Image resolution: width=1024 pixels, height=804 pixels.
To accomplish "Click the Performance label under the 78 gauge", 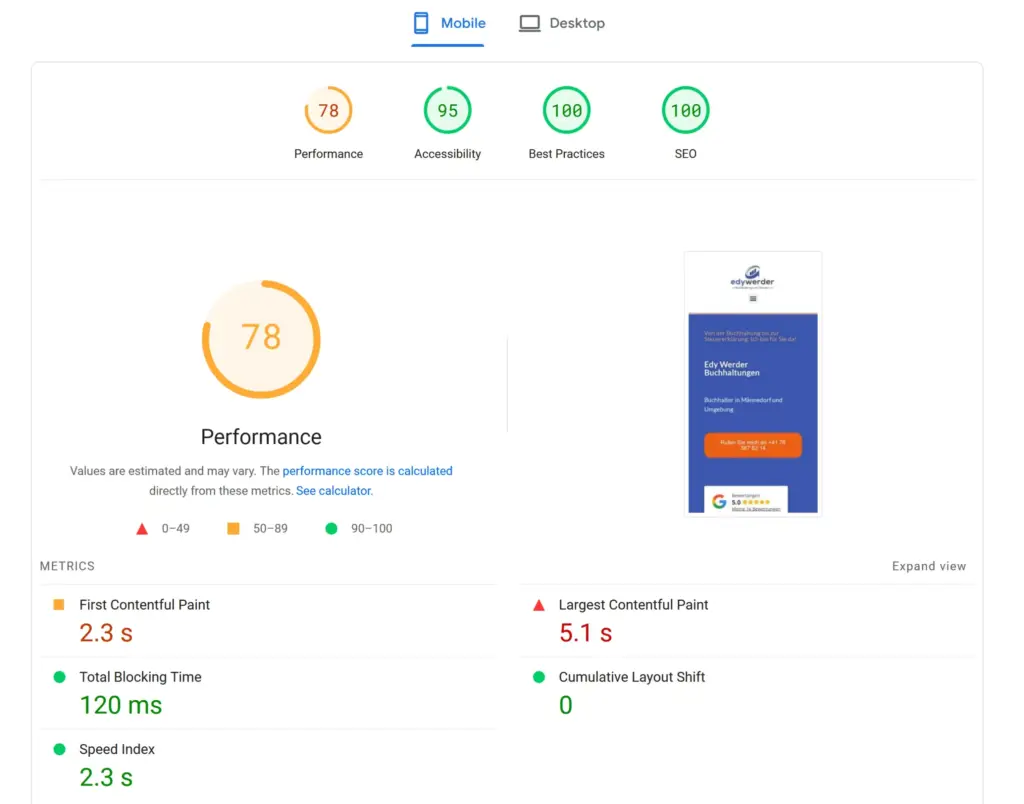I will pyautogui.click(x=328, y=154).
